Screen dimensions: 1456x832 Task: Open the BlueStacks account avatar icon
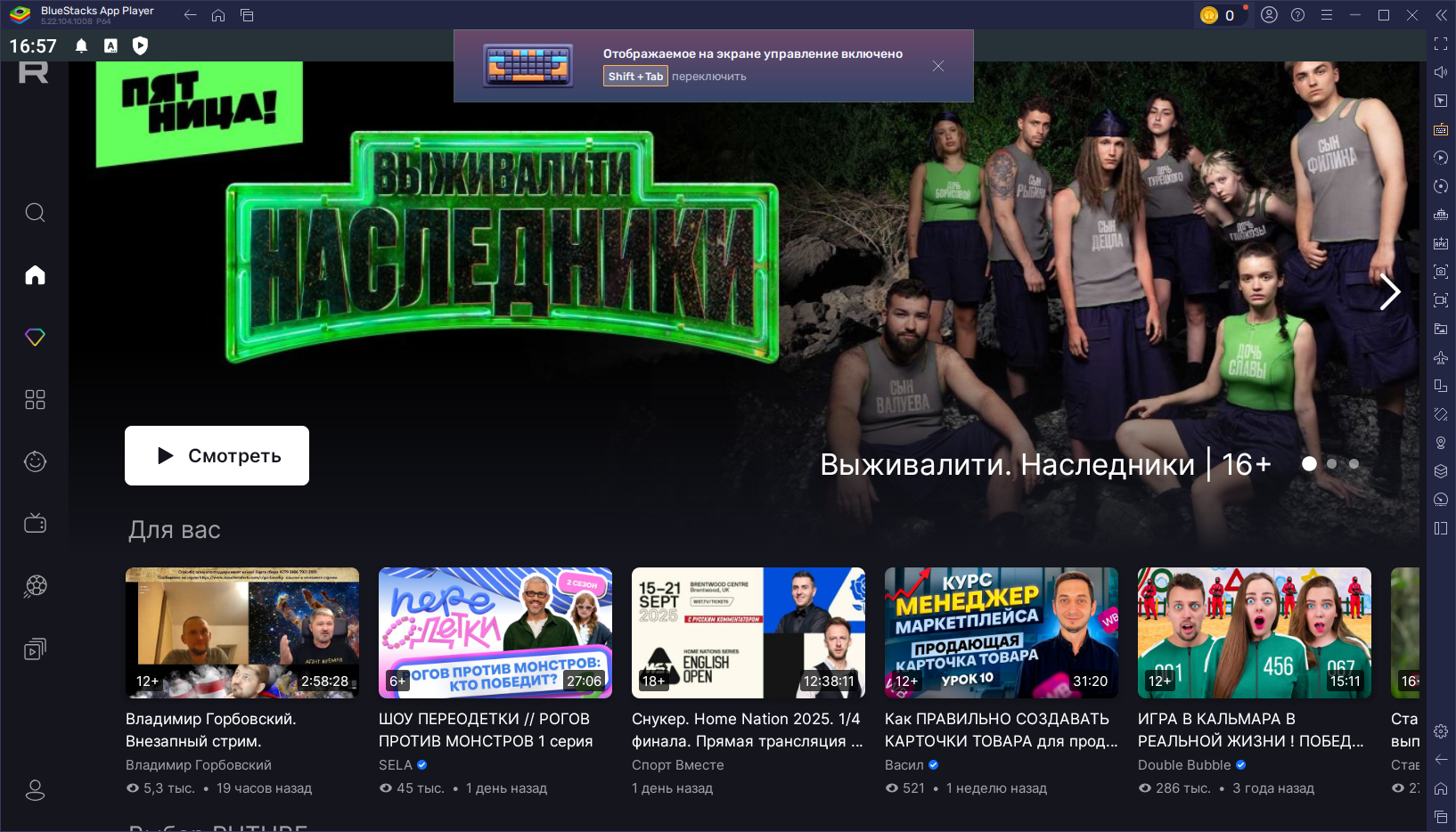tap(1270, 15)
